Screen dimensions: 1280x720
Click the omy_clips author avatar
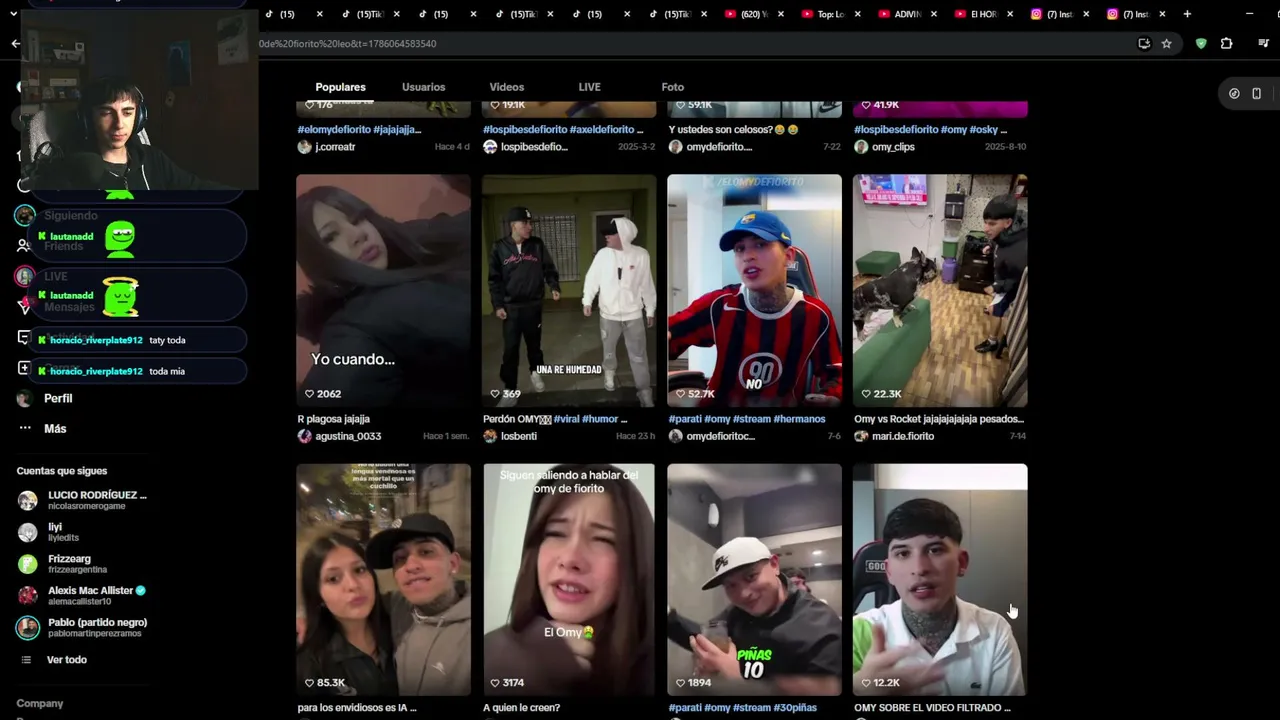[x=861, y=147]
